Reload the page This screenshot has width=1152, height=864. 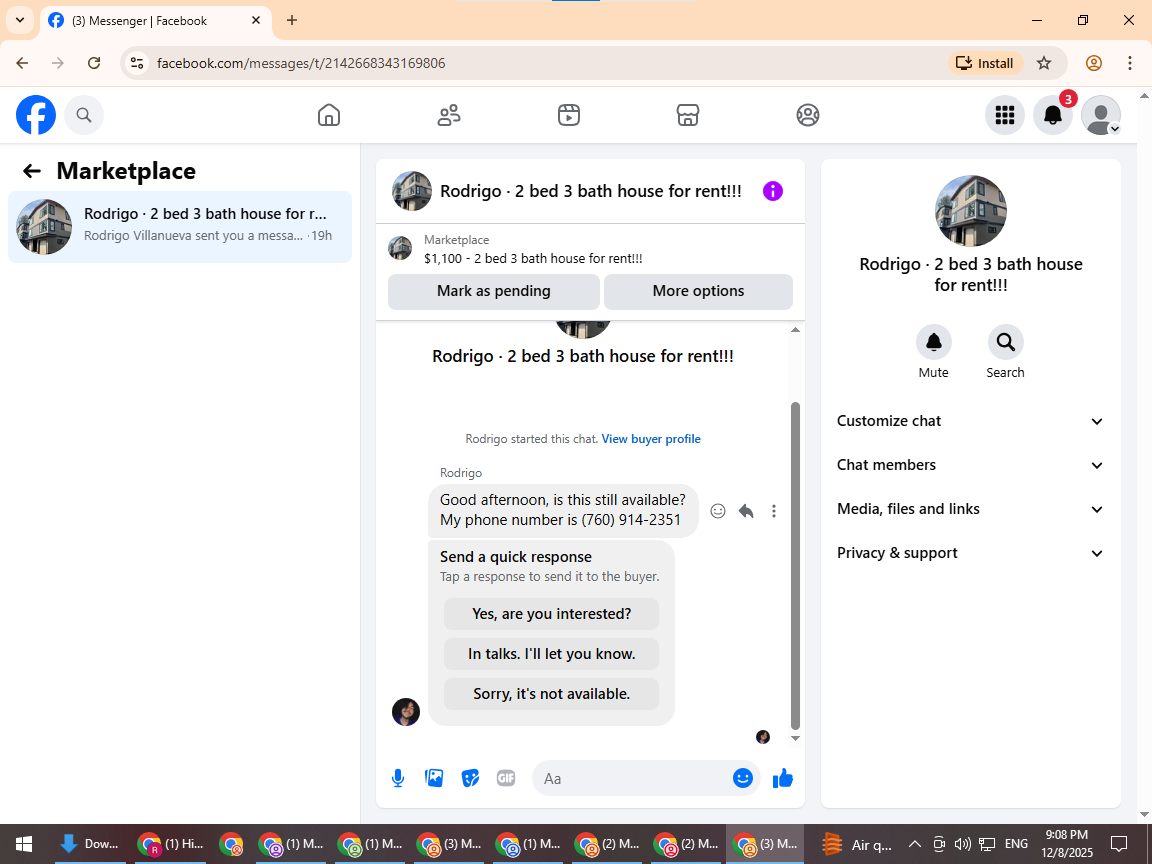94,63
